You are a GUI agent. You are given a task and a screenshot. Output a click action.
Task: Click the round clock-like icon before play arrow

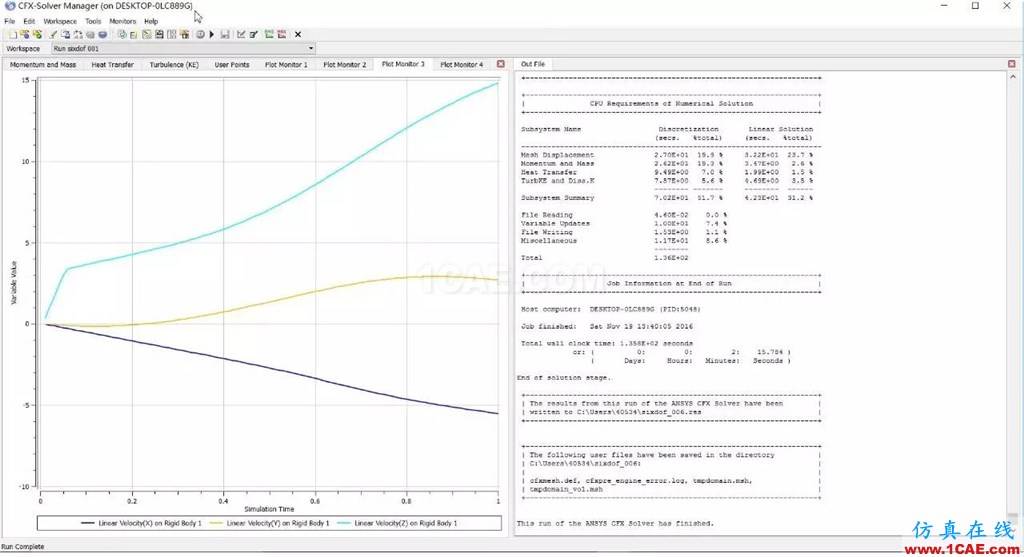200,34
